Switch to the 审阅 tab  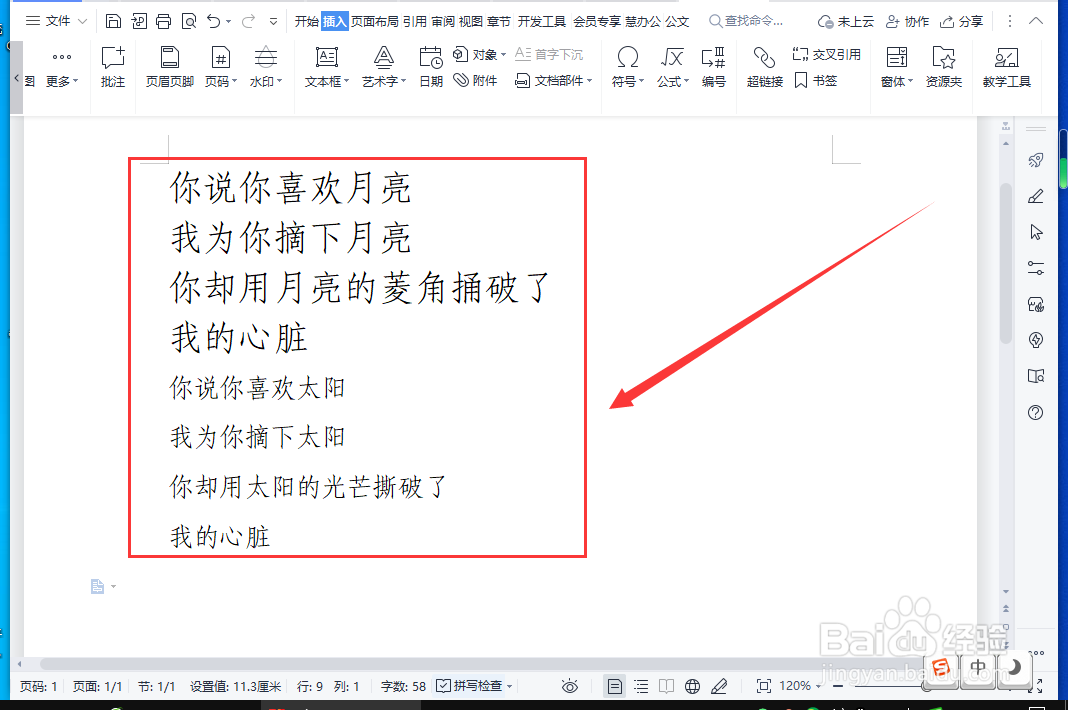tap(443, 21)
